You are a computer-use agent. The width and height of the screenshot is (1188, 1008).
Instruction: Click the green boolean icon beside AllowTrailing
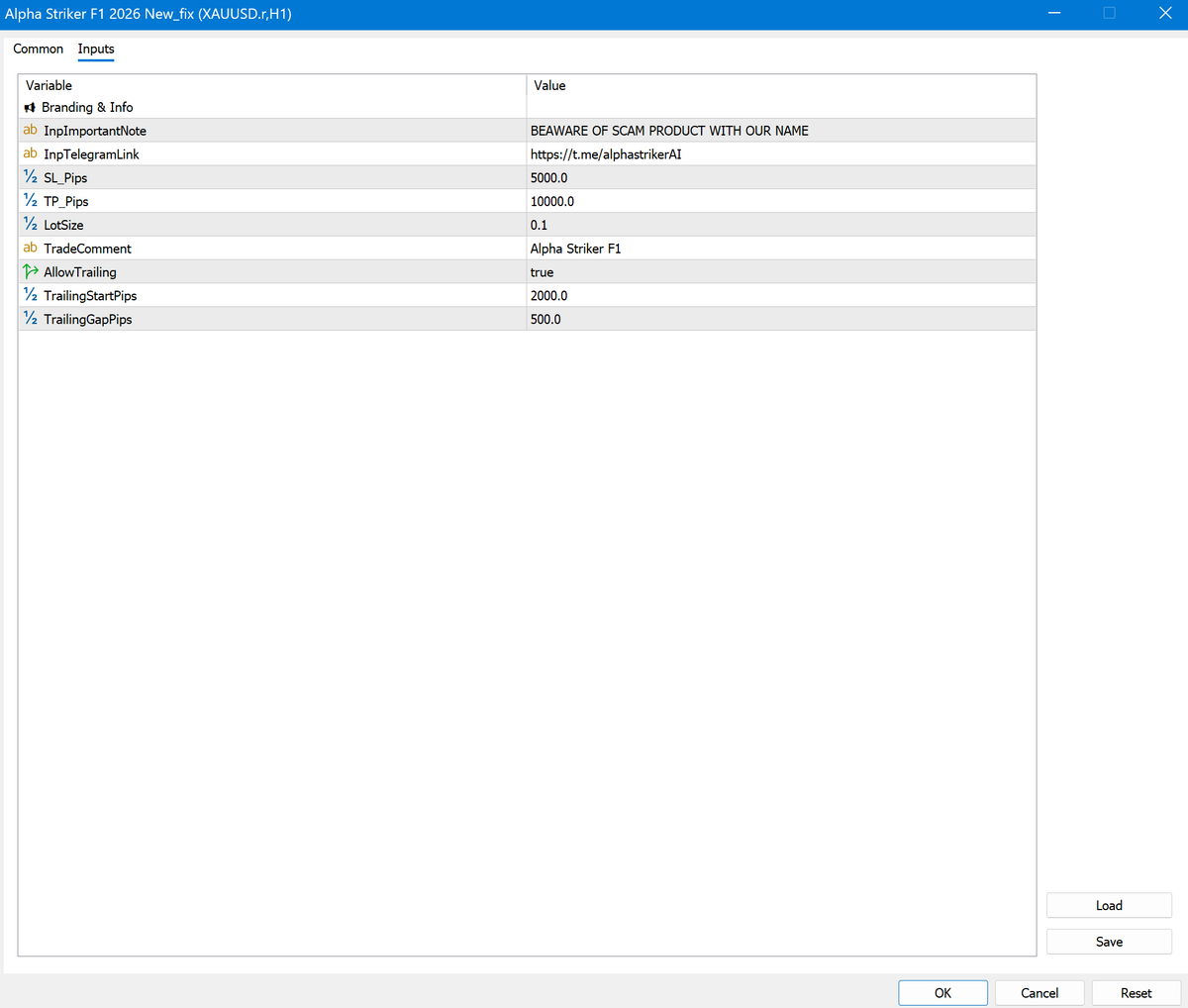pyautogui.click(x=30, y=272)
